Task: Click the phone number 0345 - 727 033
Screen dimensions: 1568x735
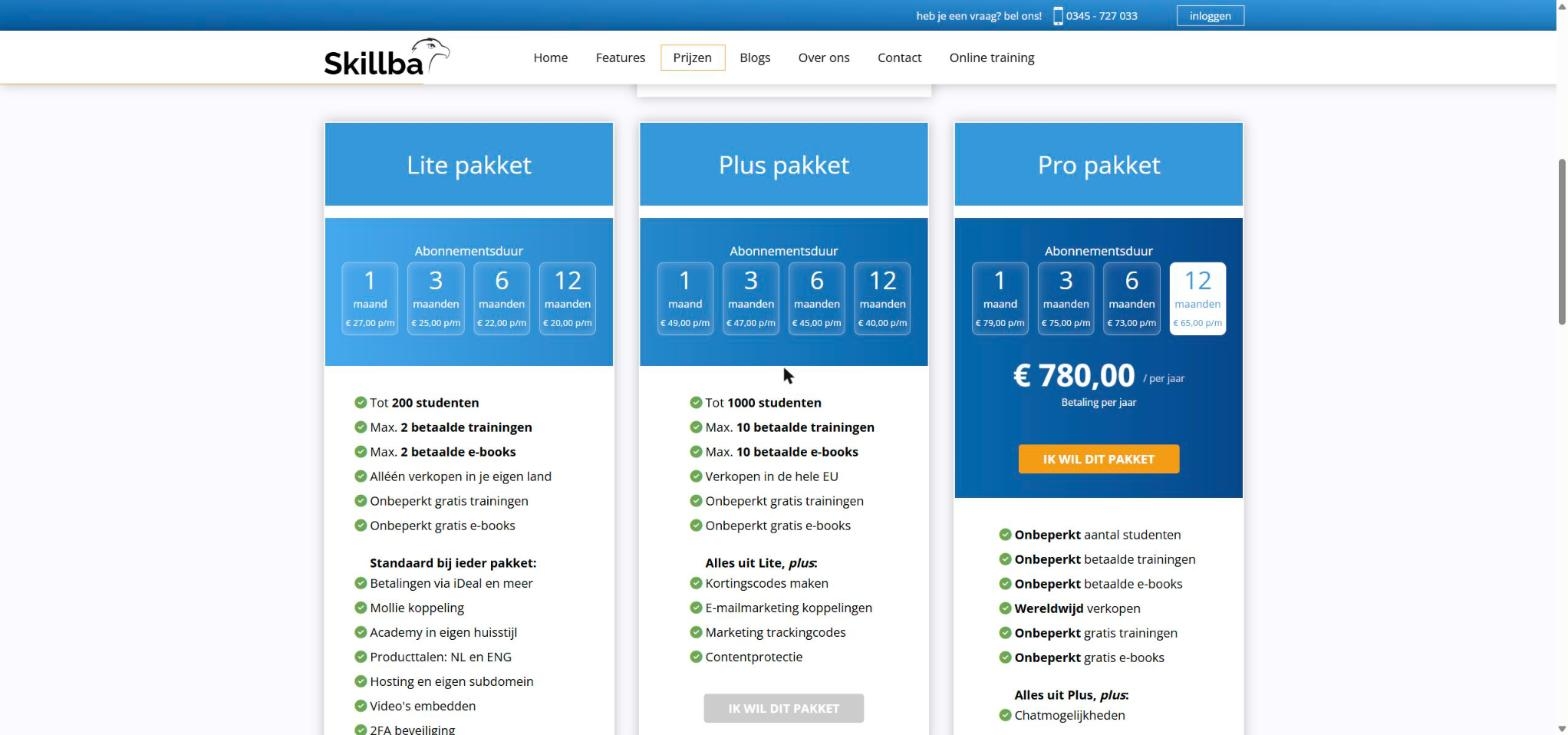Action: [1101, 16]
